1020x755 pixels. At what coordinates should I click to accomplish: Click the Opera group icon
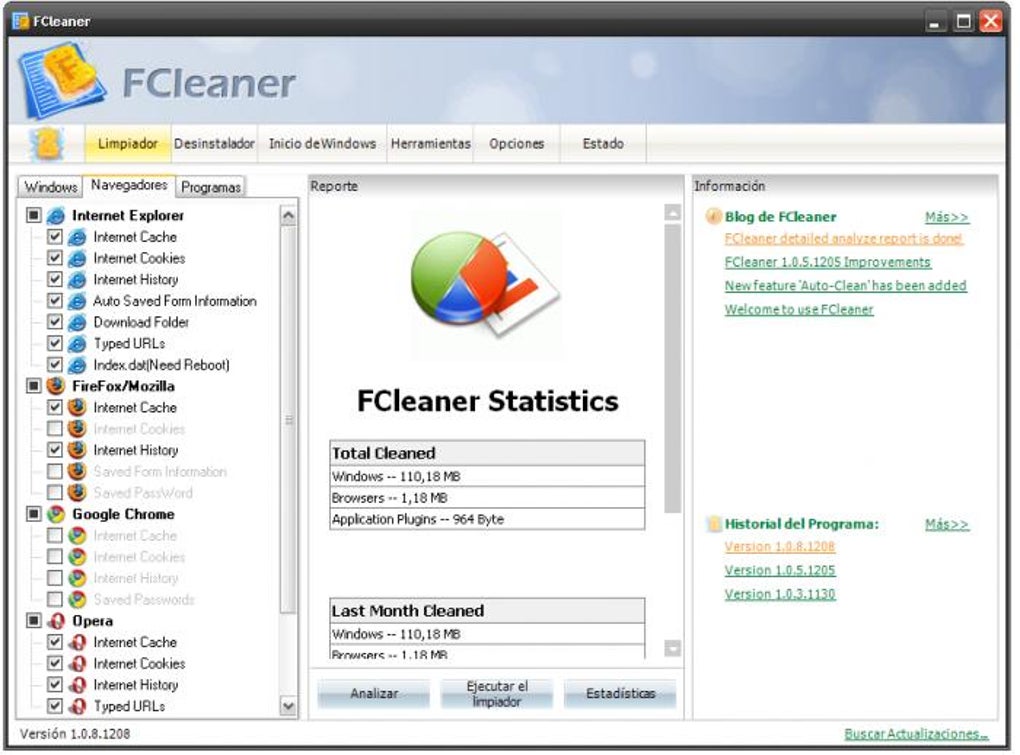(57, 620)
